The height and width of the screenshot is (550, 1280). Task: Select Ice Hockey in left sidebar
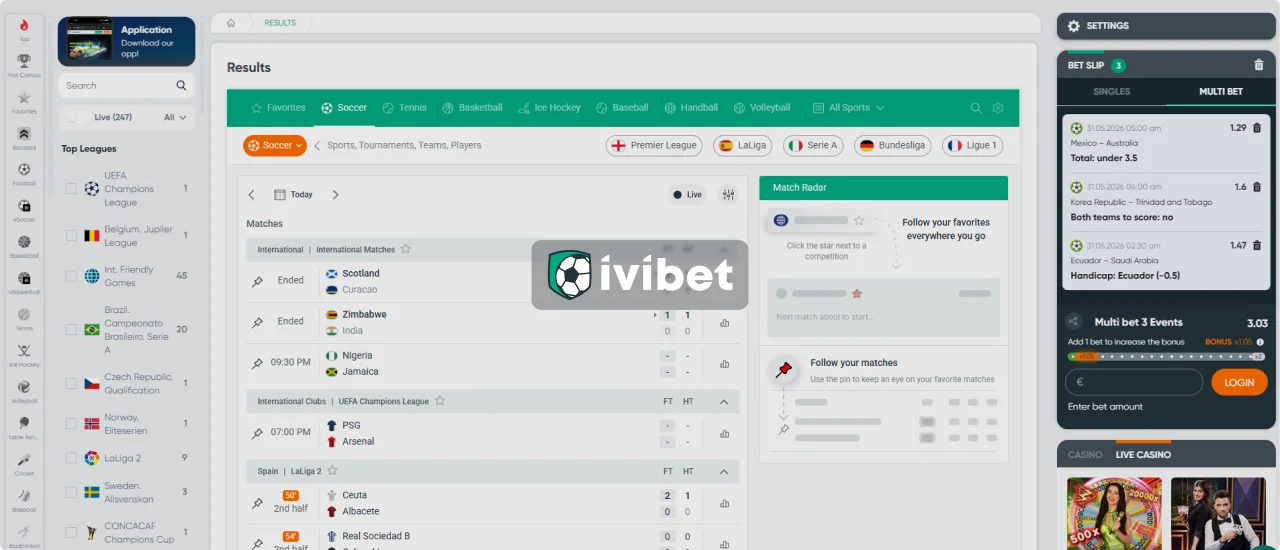(24, 355)
